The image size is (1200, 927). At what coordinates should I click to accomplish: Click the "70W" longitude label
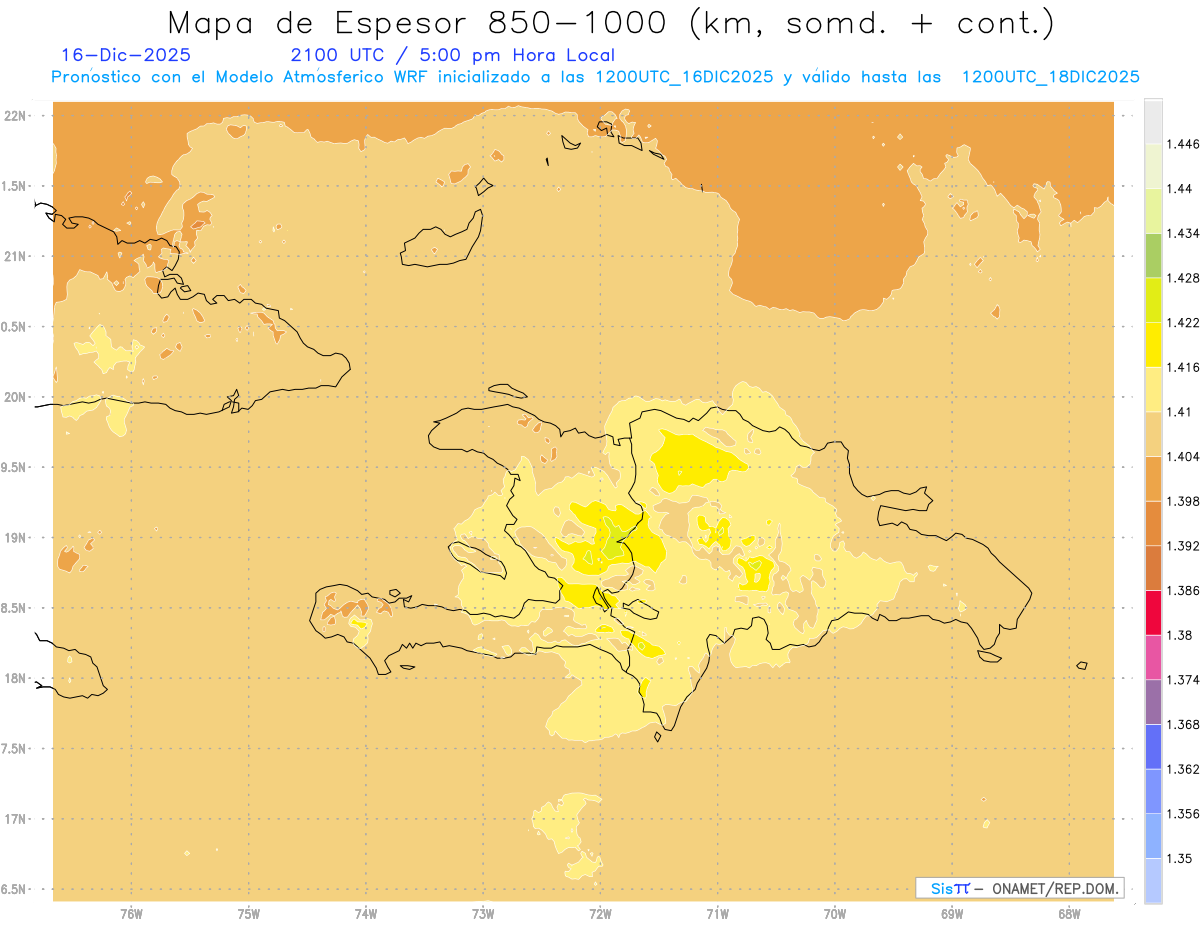click(x=834, y=913)
